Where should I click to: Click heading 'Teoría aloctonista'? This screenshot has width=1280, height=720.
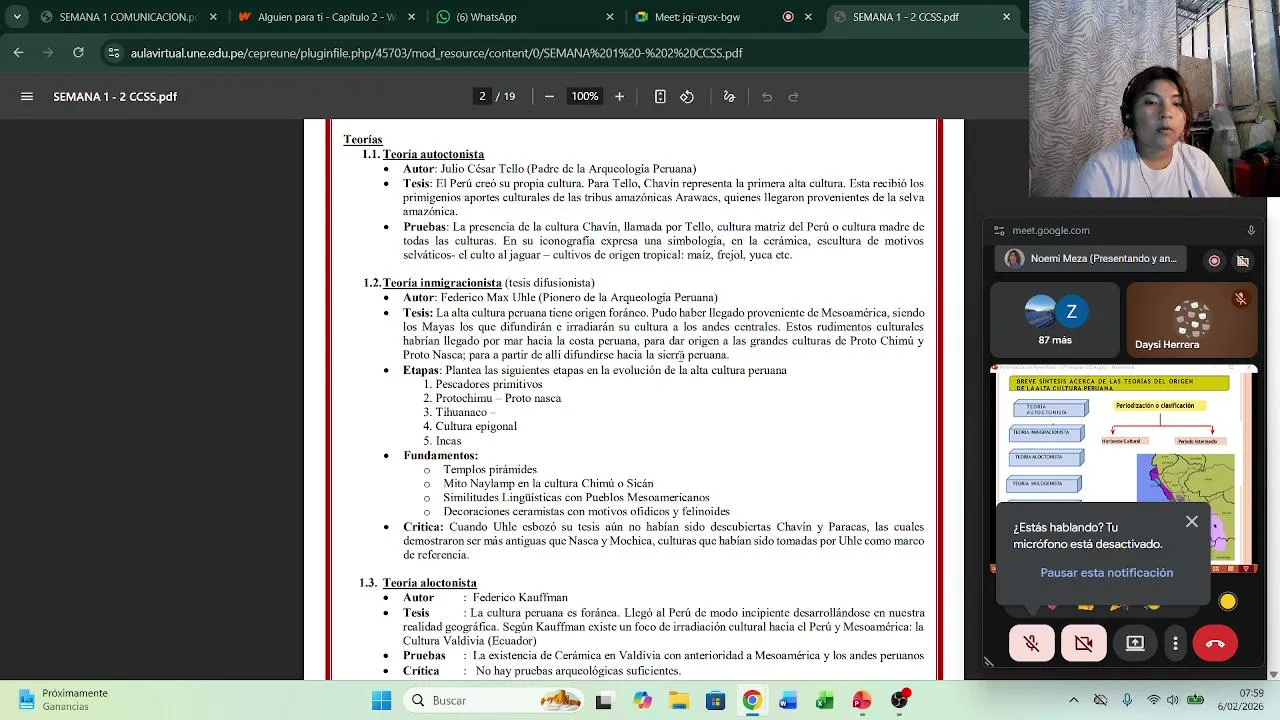pos(429,583)
